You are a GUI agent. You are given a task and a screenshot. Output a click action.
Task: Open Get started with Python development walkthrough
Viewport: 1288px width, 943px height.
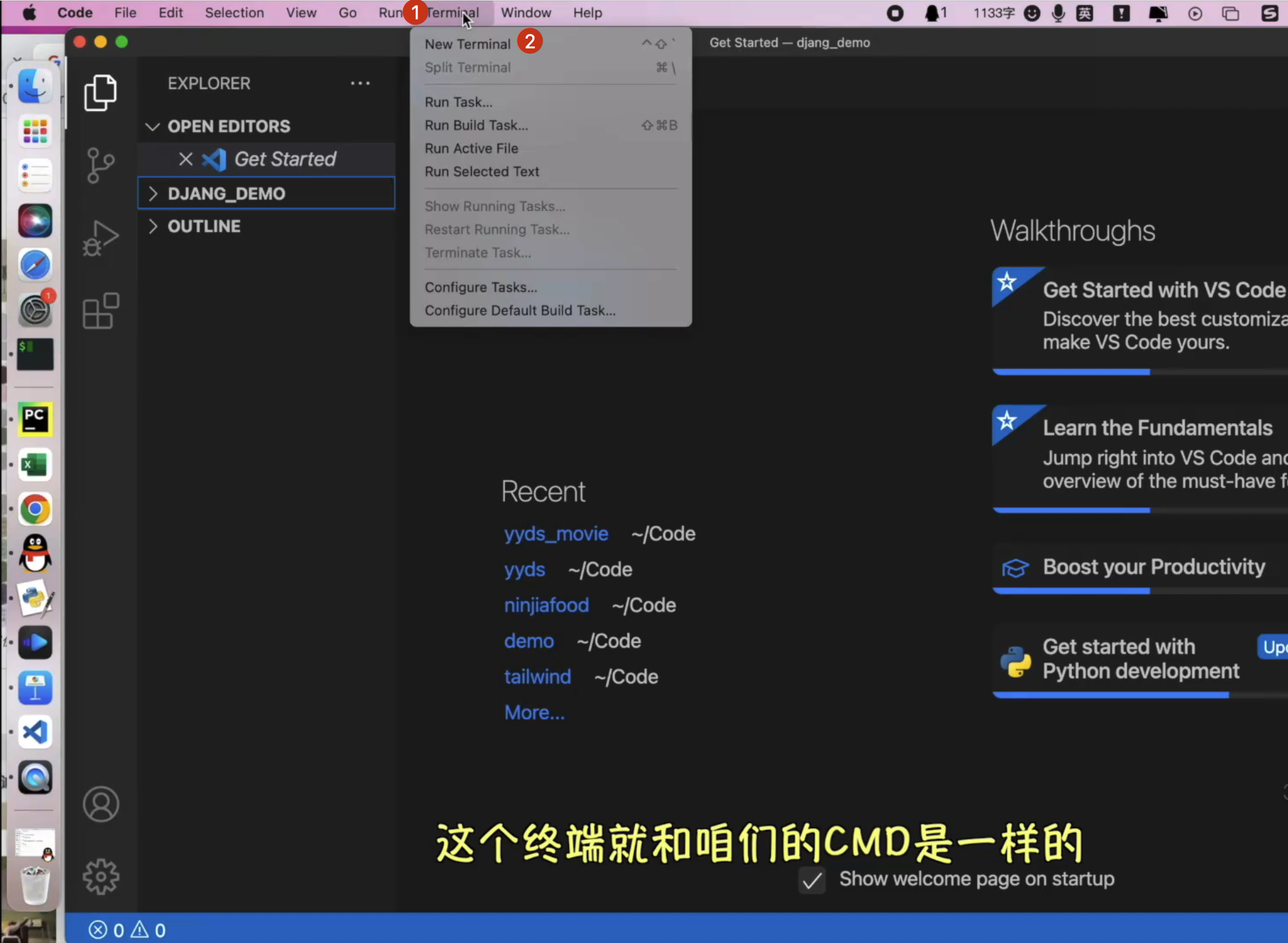coord(1140,660)
